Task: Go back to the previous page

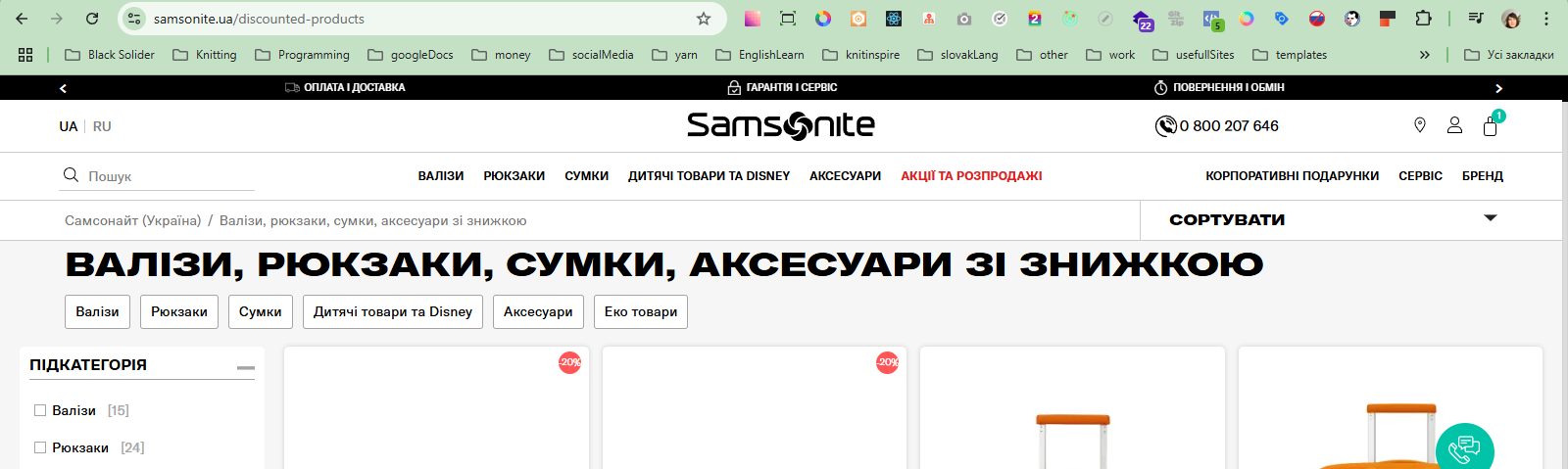Action: pos(22,19)
